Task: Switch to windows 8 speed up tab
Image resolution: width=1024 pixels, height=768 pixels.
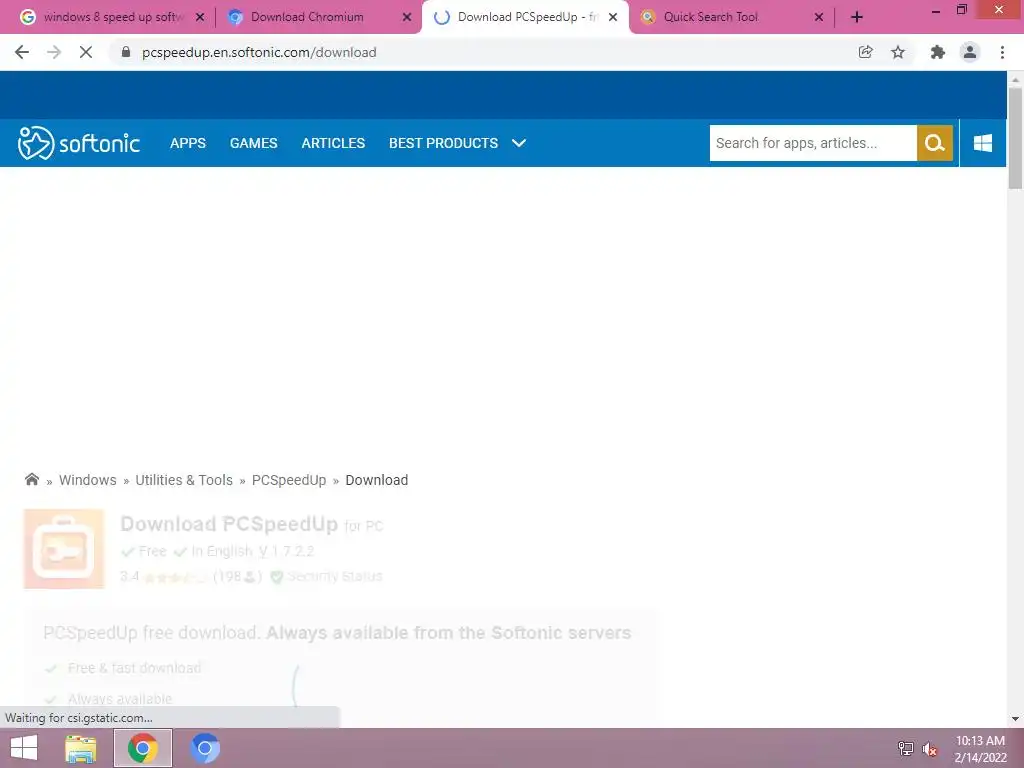Action: point(110,17)
